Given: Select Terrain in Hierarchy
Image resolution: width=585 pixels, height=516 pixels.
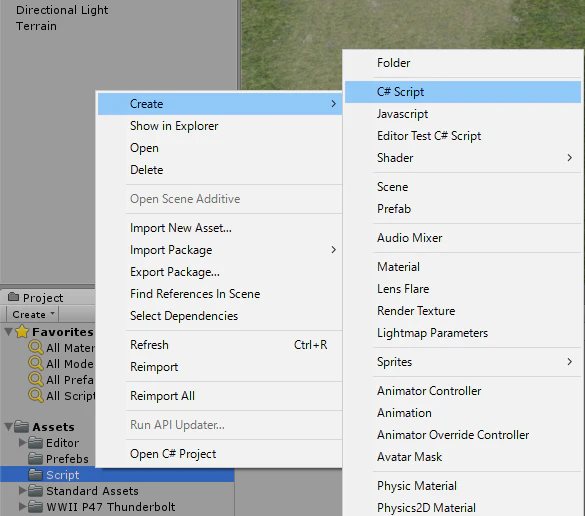Looking at the screenshot, I should point(36,26).
